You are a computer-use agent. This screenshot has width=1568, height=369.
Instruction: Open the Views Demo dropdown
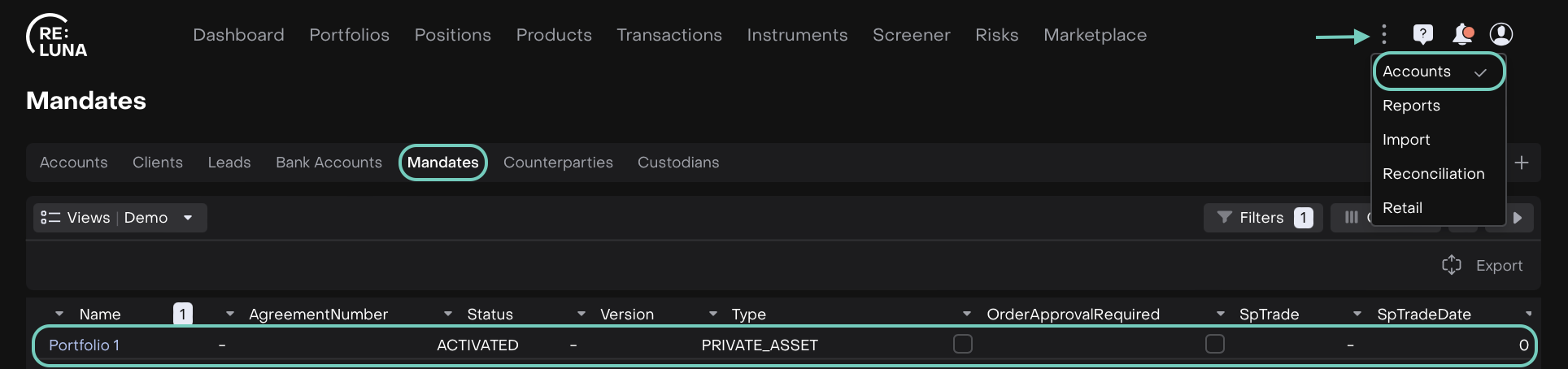[120, 218]
